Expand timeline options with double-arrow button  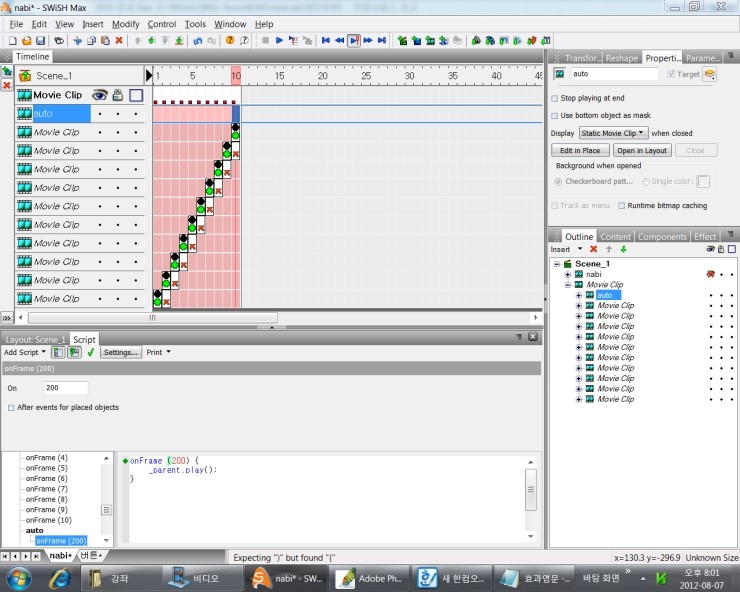click(x=7, y=318)
